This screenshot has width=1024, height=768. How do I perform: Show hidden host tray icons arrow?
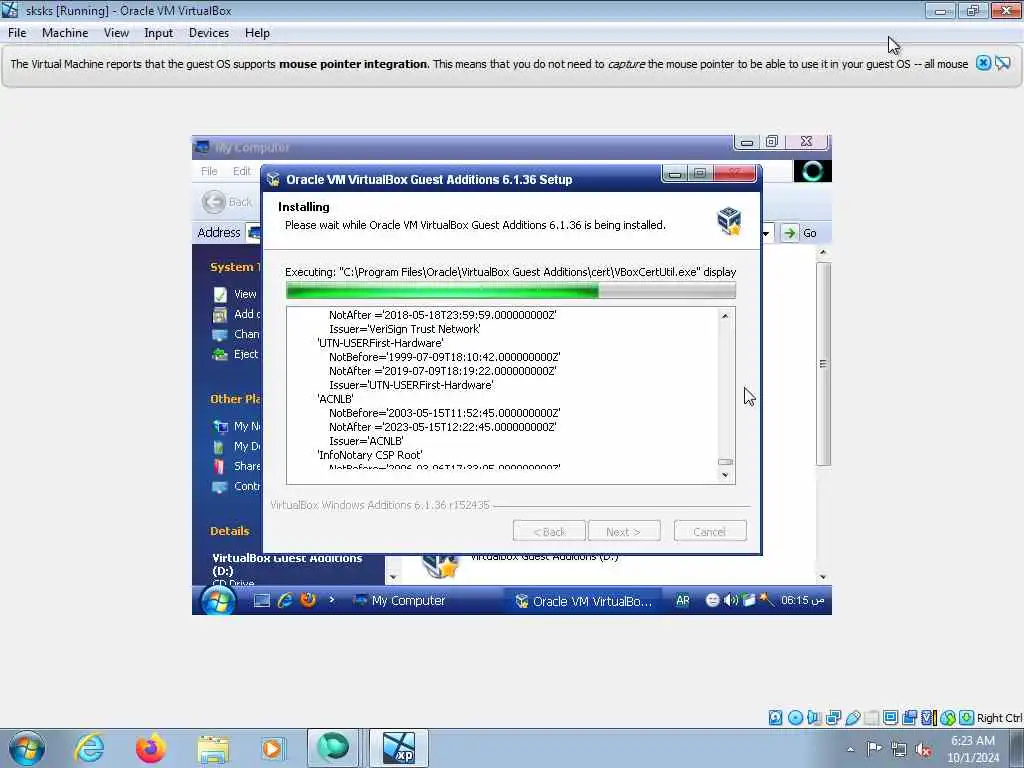[x=850, y=749]
